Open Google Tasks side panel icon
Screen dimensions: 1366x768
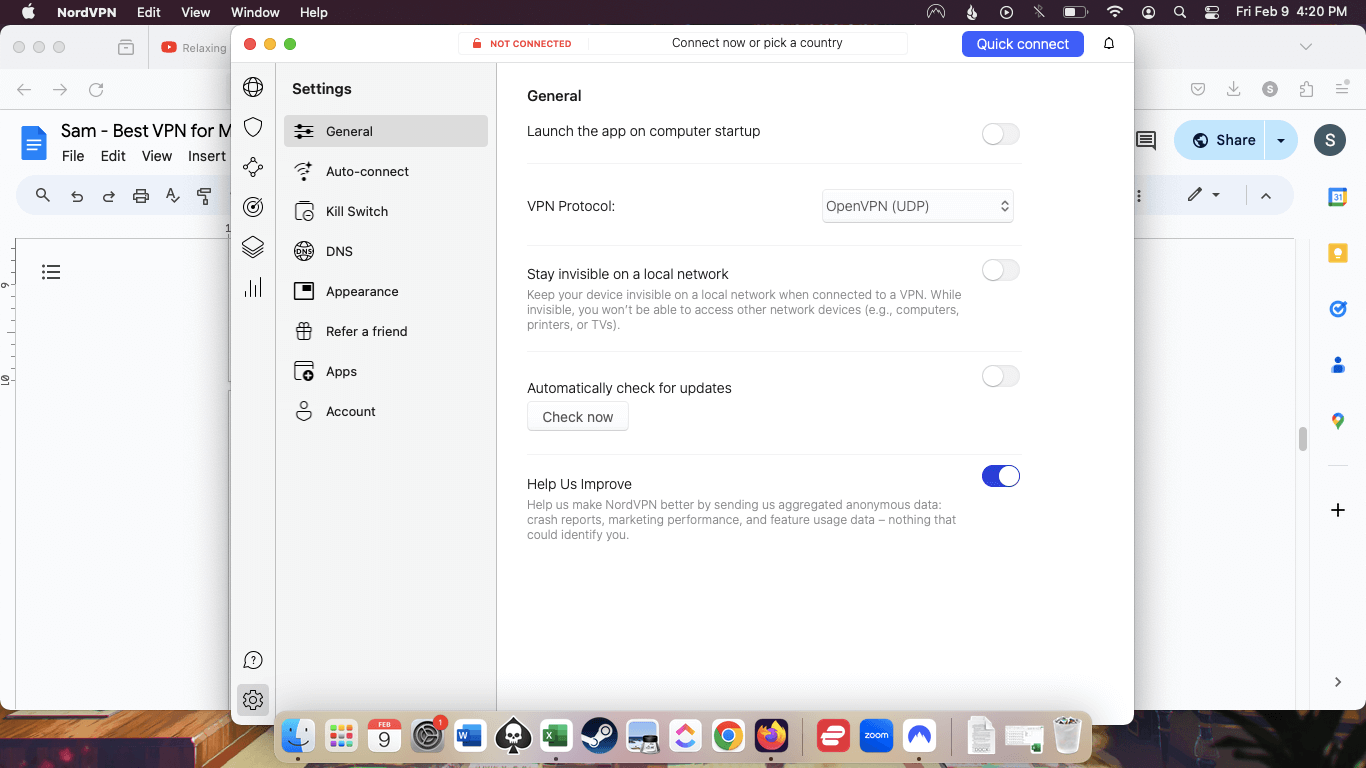click(x=1338, y=309)
